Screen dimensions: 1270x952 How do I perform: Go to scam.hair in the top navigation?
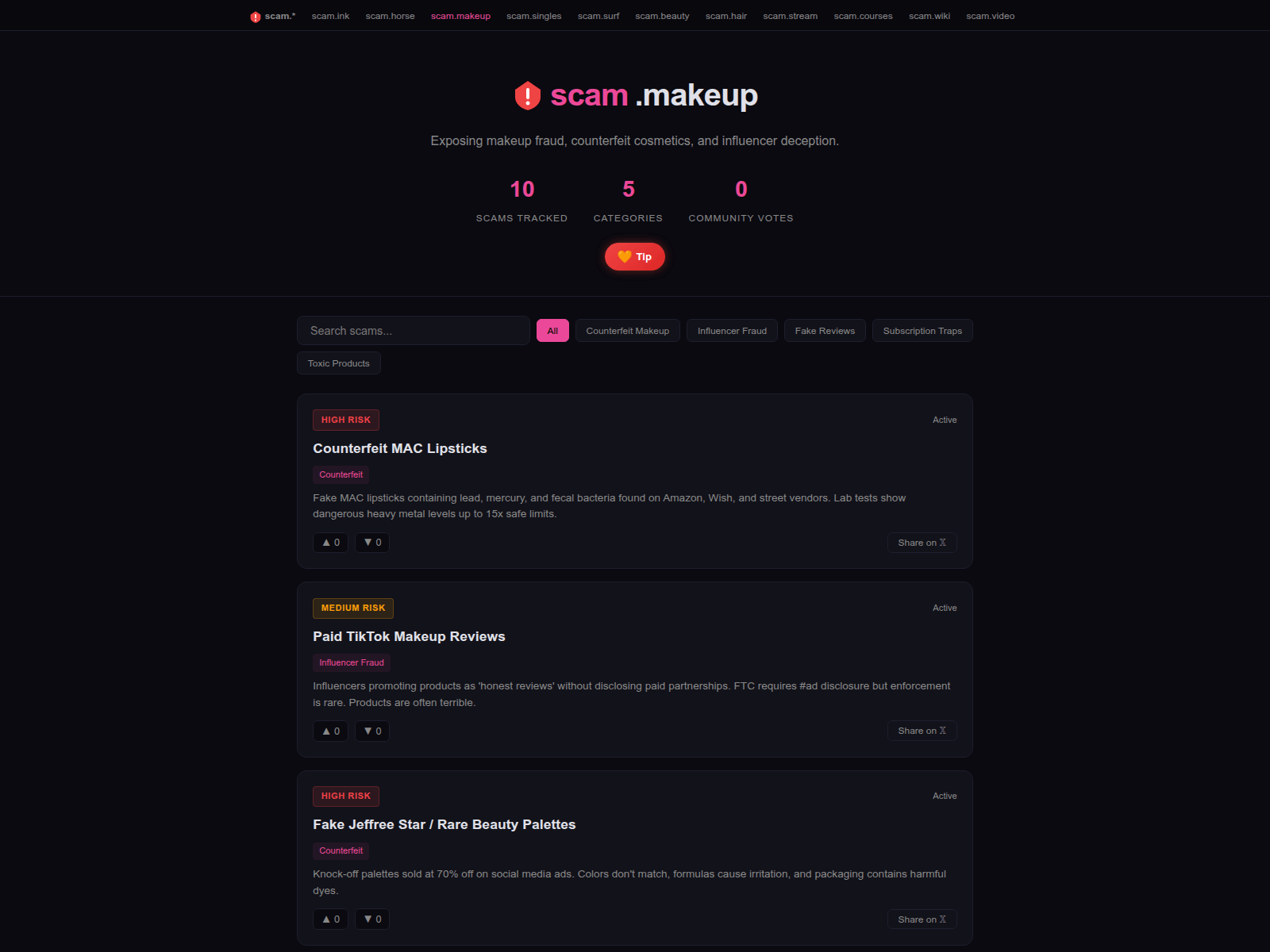726,16
